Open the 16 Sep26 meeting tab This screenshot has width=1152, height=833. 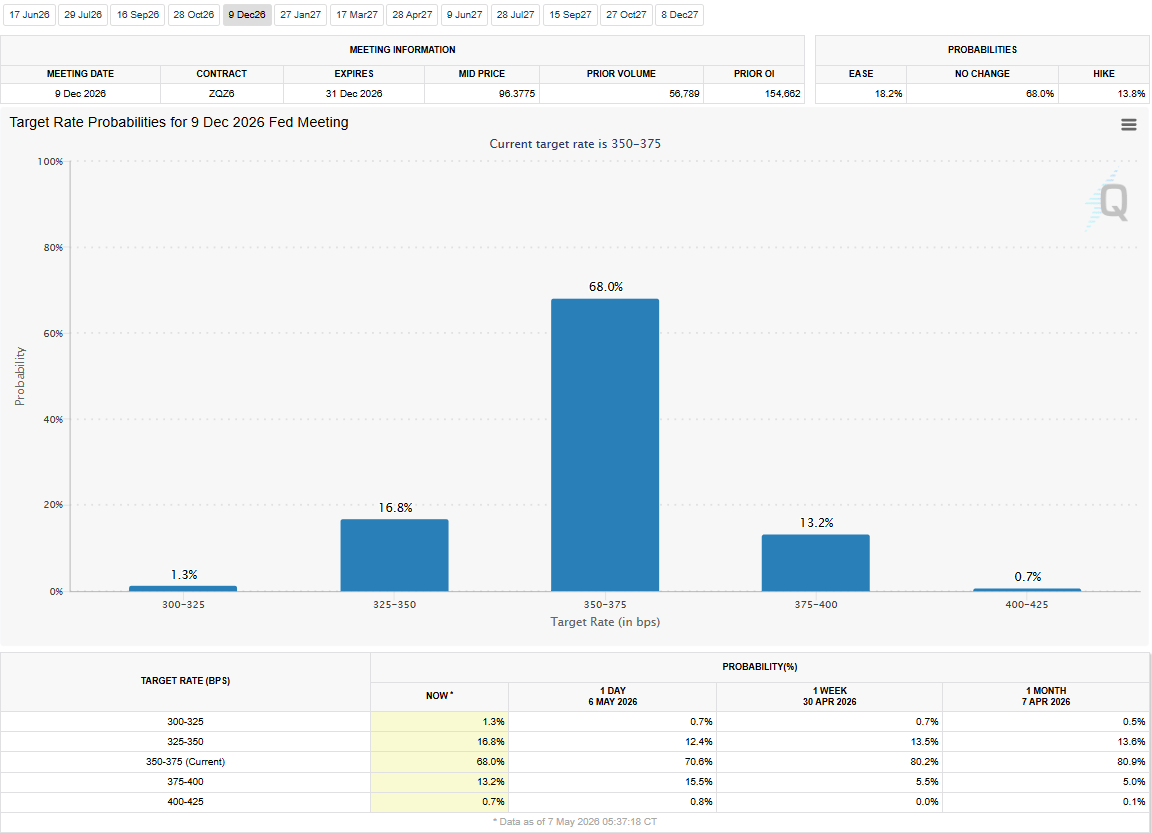tap(138, 15)
